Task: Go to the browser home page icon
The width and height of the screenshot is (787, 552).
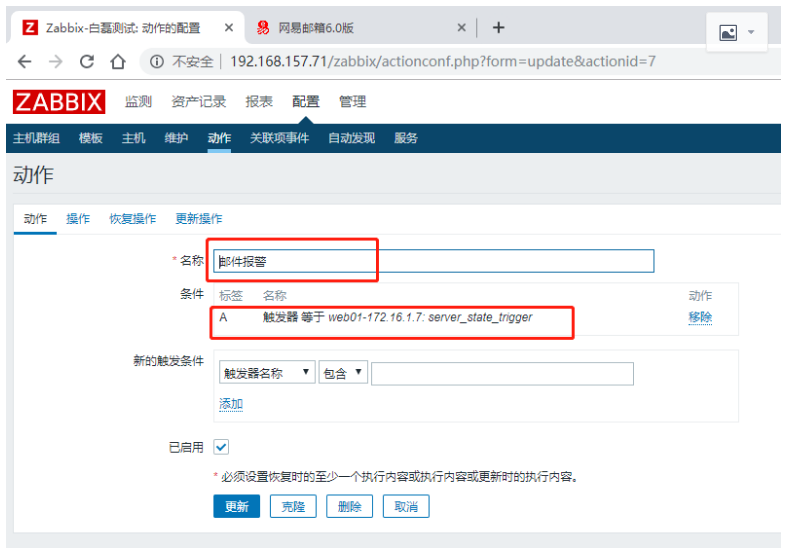Action: pyautogui.click(x=118, y=62)
